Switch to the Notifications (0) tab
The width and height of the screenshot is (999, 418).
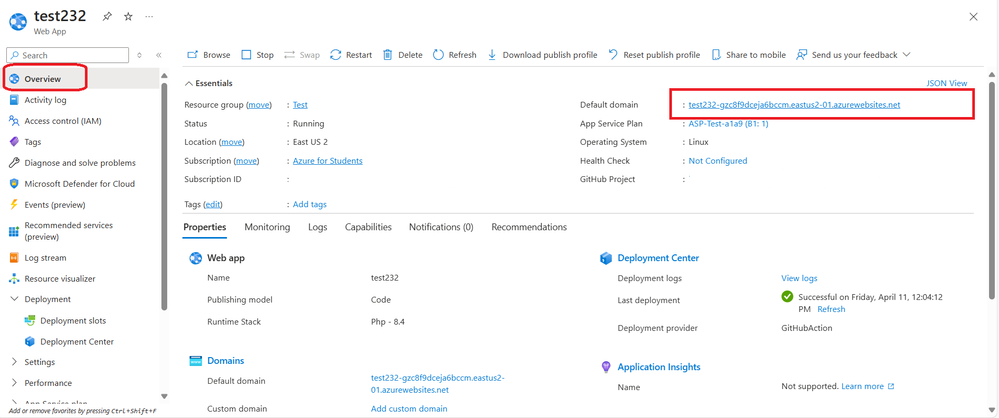[x=441, y=227]
